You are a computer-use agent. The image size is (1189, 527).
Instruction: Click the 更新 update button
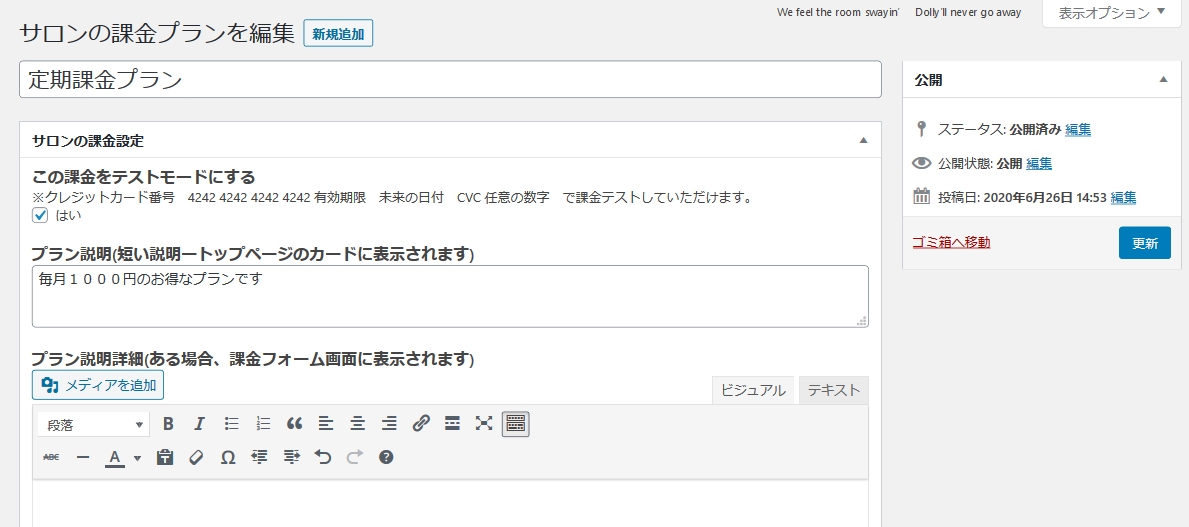[1144, 243]
